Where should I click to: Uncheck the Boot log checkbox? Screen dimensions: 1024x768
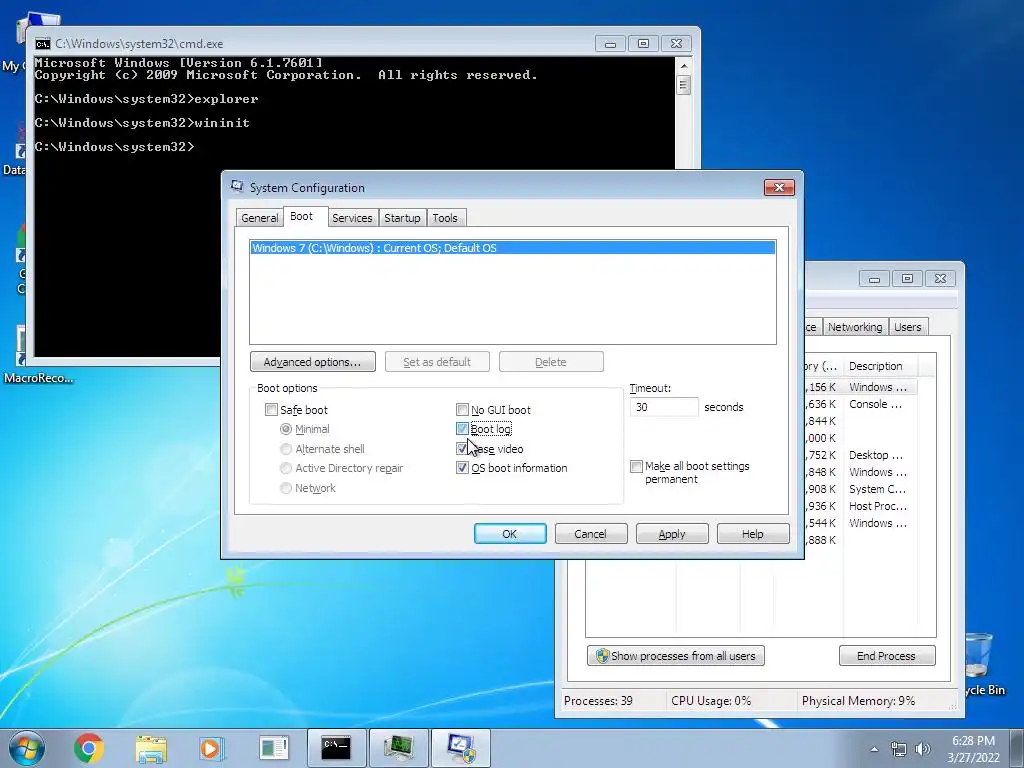(462, 429)
